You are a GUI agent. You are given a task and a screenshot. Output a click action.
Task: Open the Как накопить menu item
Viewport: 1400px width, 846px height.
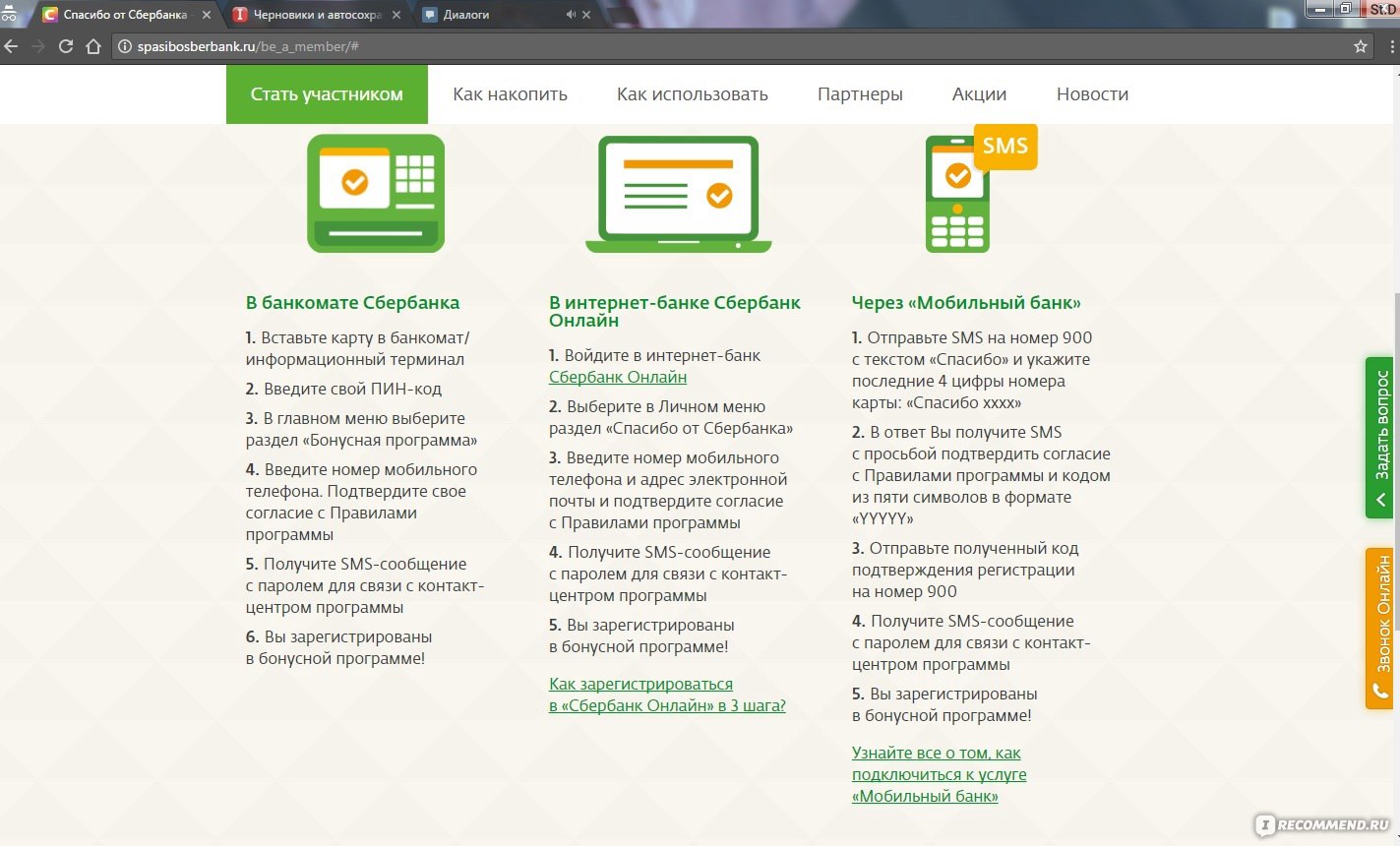click(x=510, y=94)
